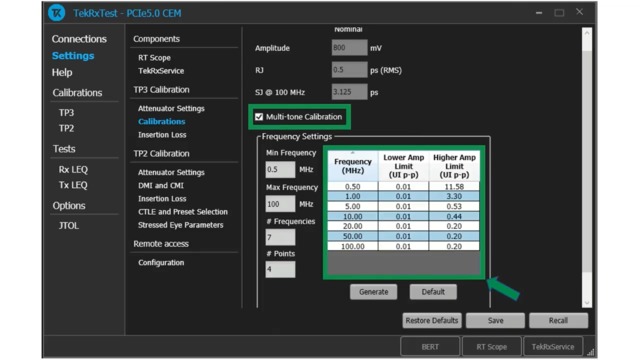The width and height of the screenshot is (640, 360).
Task: Click the Recall button
Action: 558,320
